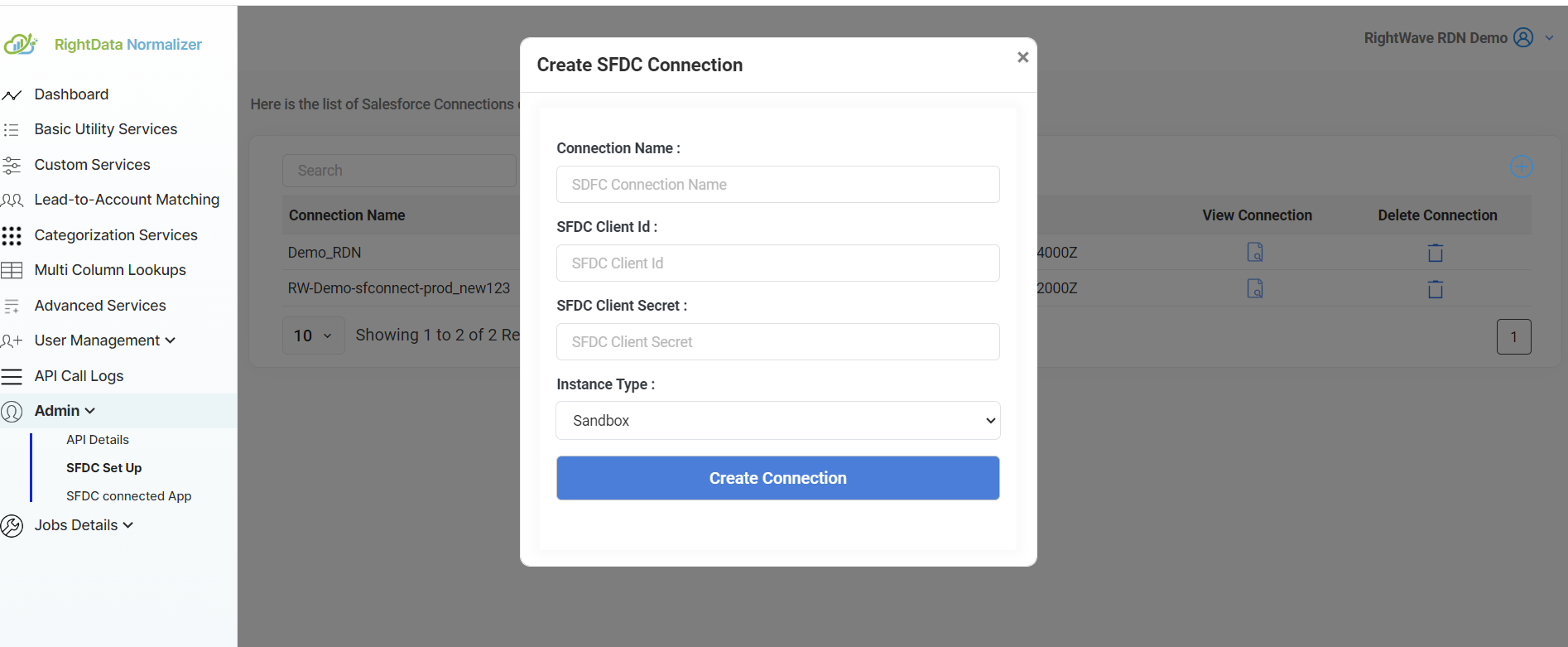Open API Details under Admin
Screen dimensions: 1568x647
coord(98,440)
